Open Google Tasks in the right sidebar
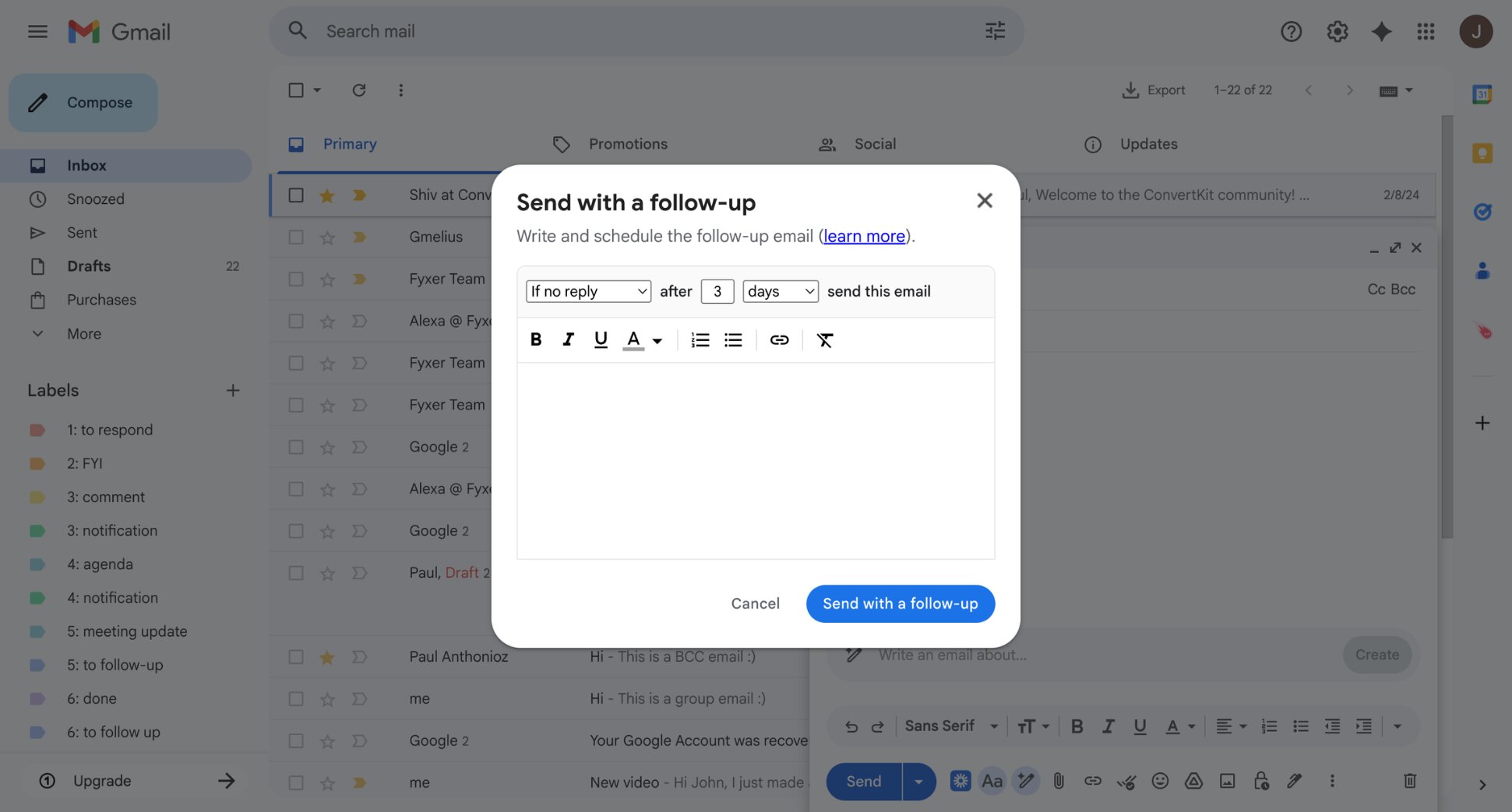 click(1482, 211)
